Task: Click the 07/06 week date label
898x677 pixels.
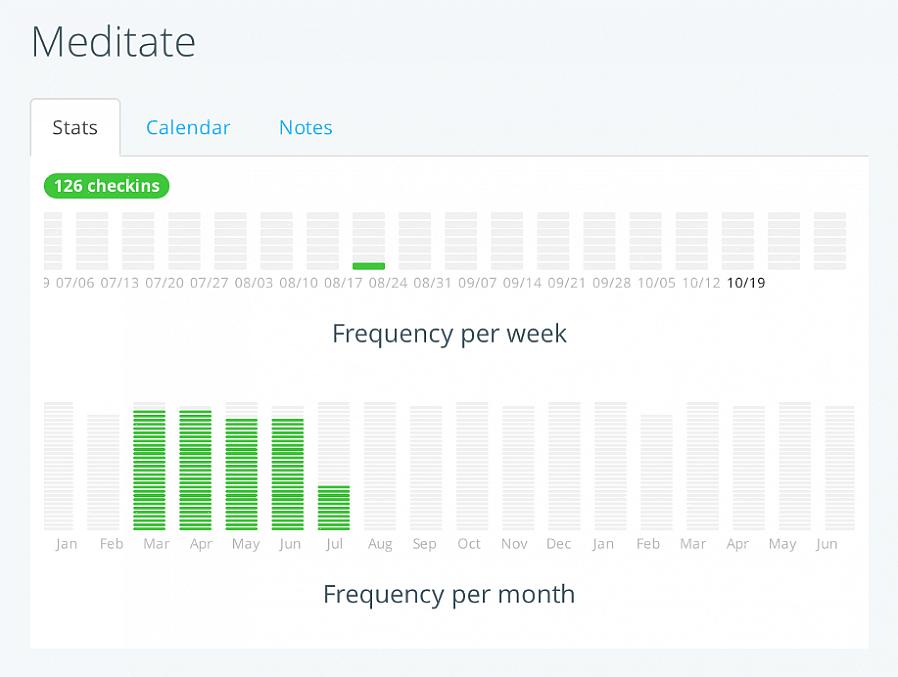Action: click(75, 283)
